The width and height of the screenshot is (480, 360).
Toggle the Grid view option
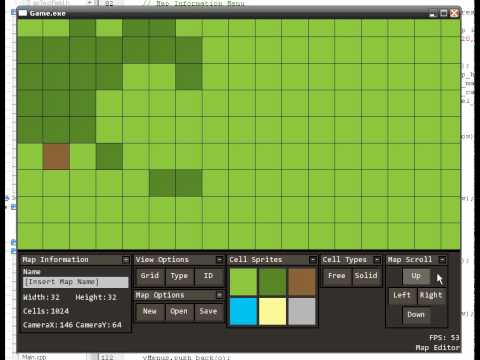click(x=150, y=276)
